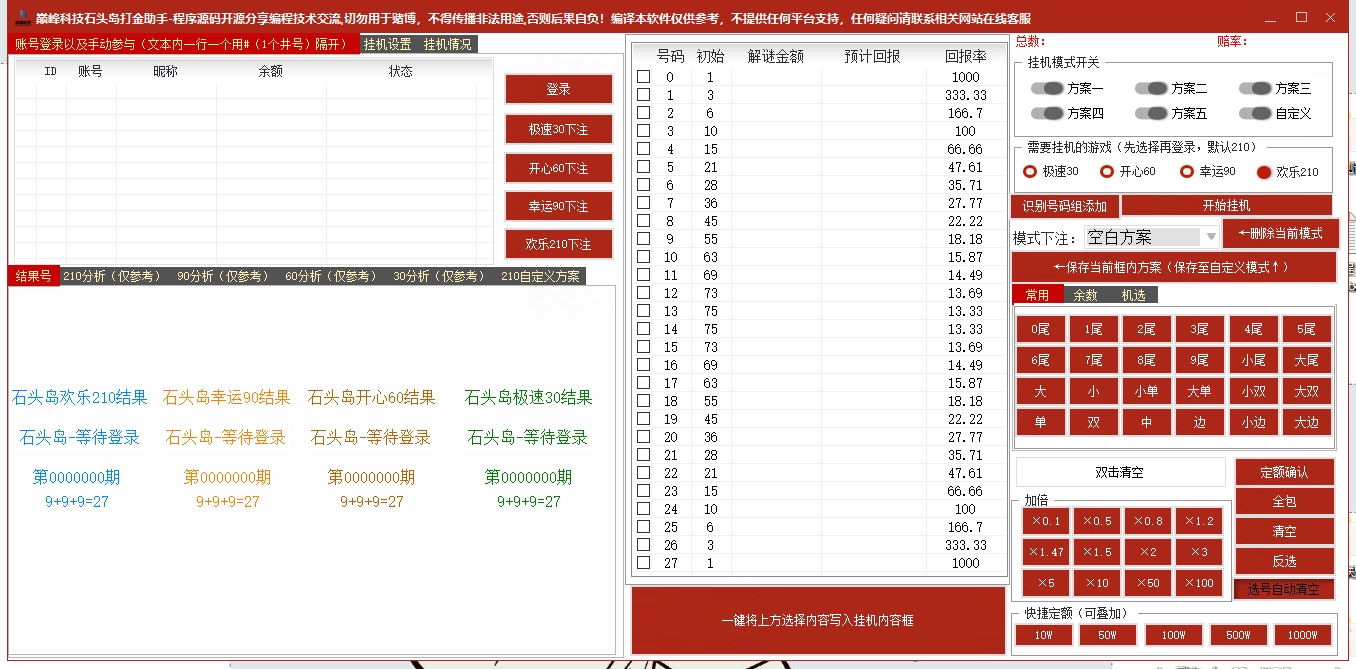Viewport: 1356px width, 669px height.
Task: Click the 登录 login button
Action: [558, 88]
